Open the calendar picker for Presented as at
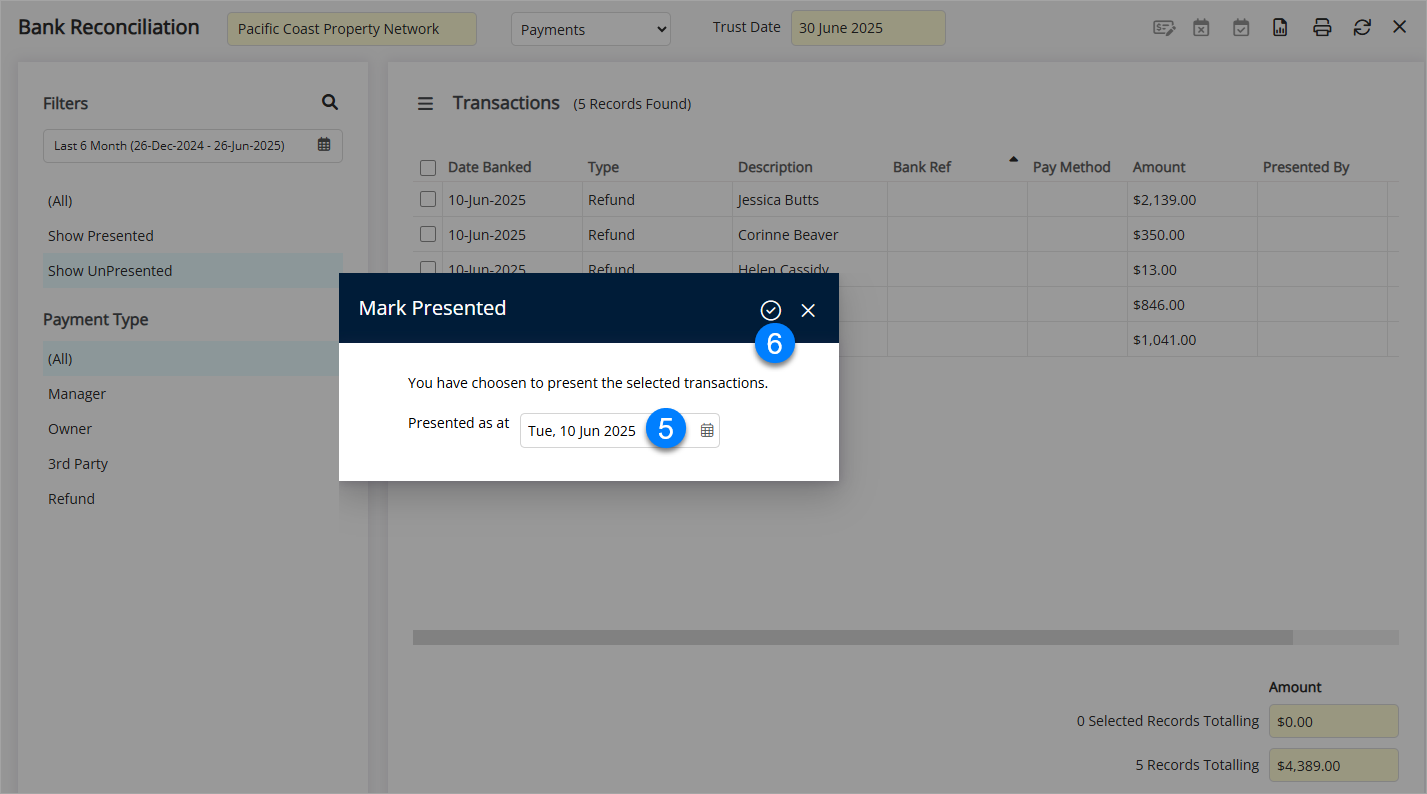 click(707, 431)
